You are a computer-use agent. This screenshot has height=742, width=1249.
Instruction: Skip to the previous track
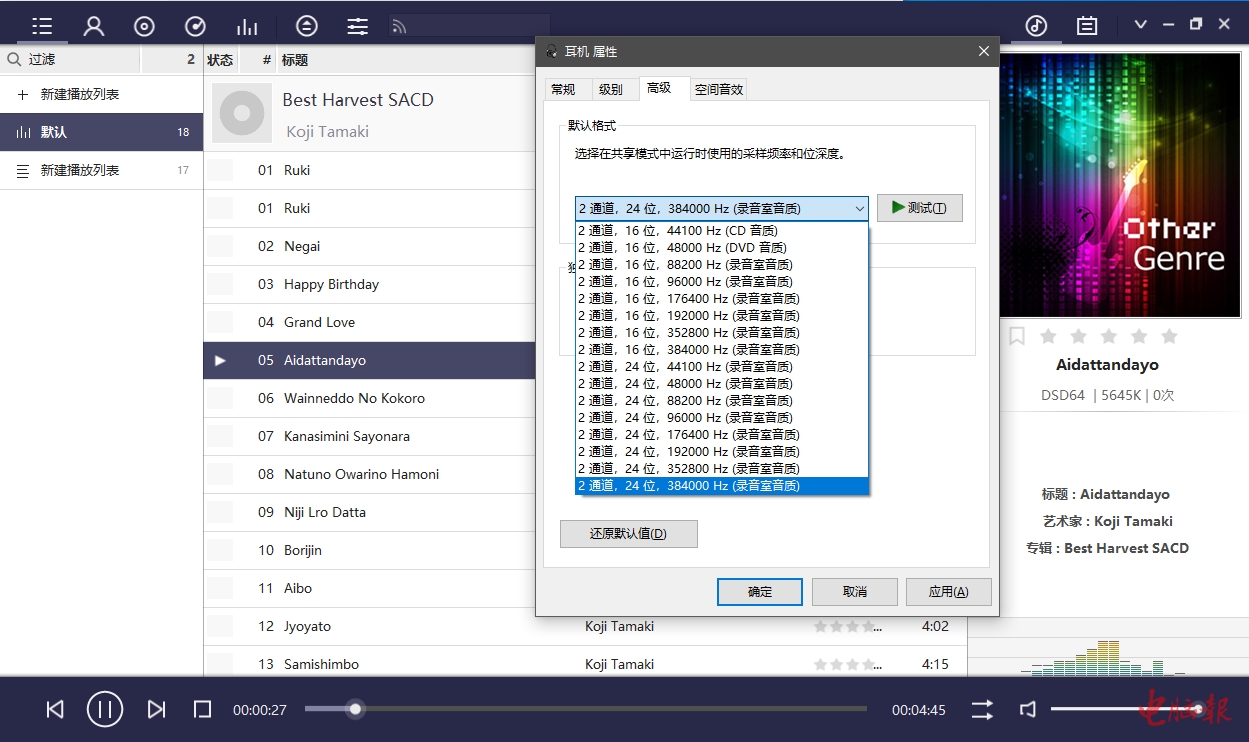[x=55, y=709]
